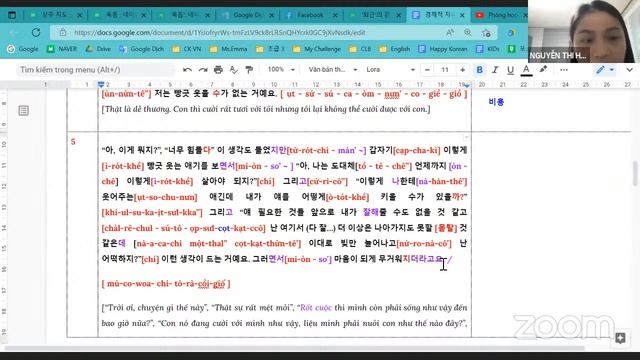View site information lock icon
Image resolution: width=640 pixels, height=360 pixels.
(62, 32)
